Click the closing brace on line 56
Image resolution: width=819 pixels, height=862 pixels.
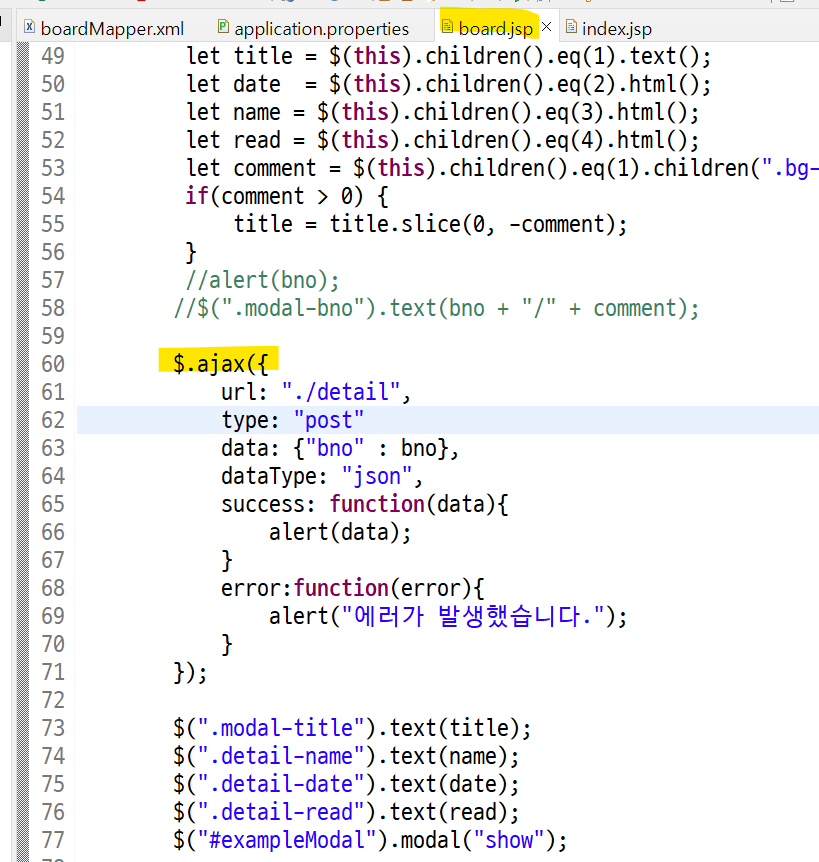pos(191,252)
